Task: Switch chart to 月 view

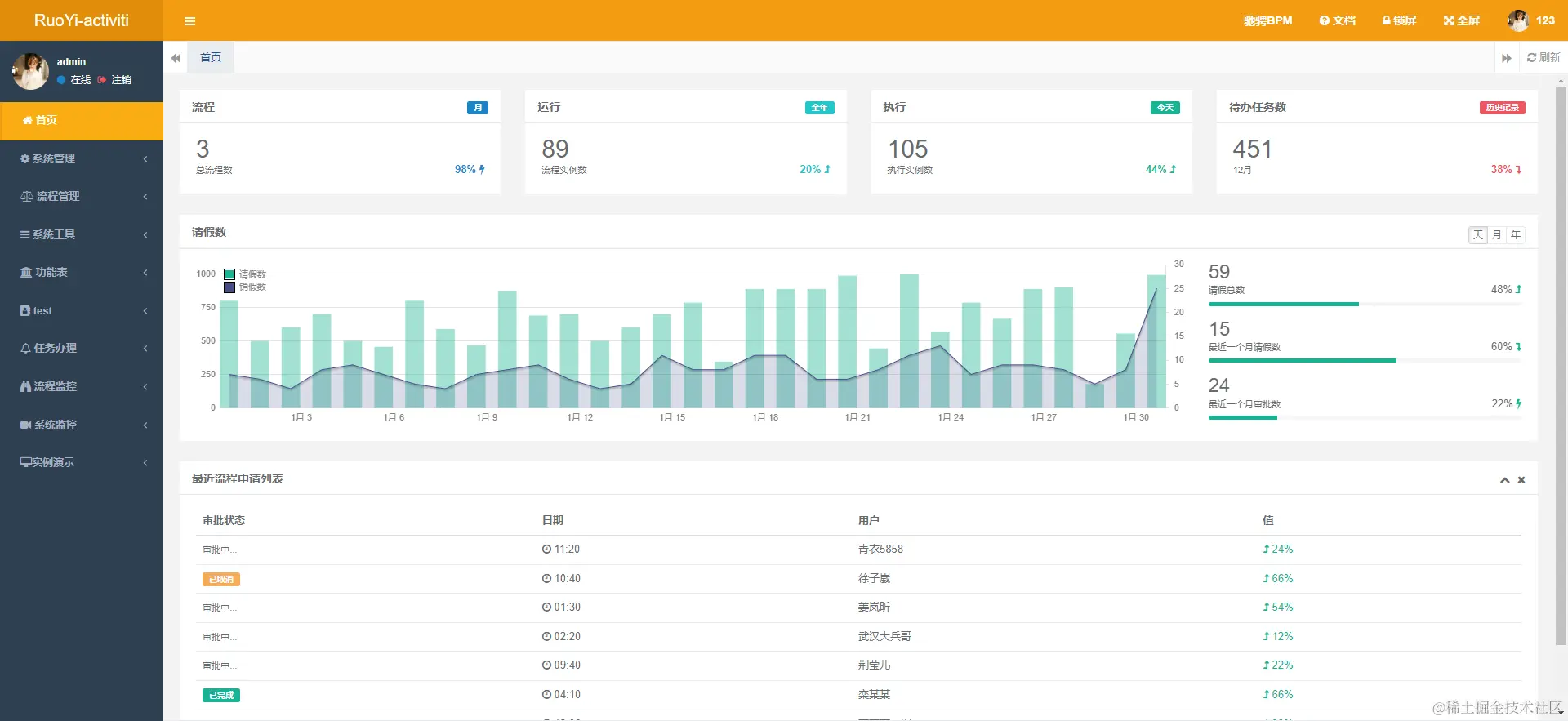Action: pos(1497,235)
